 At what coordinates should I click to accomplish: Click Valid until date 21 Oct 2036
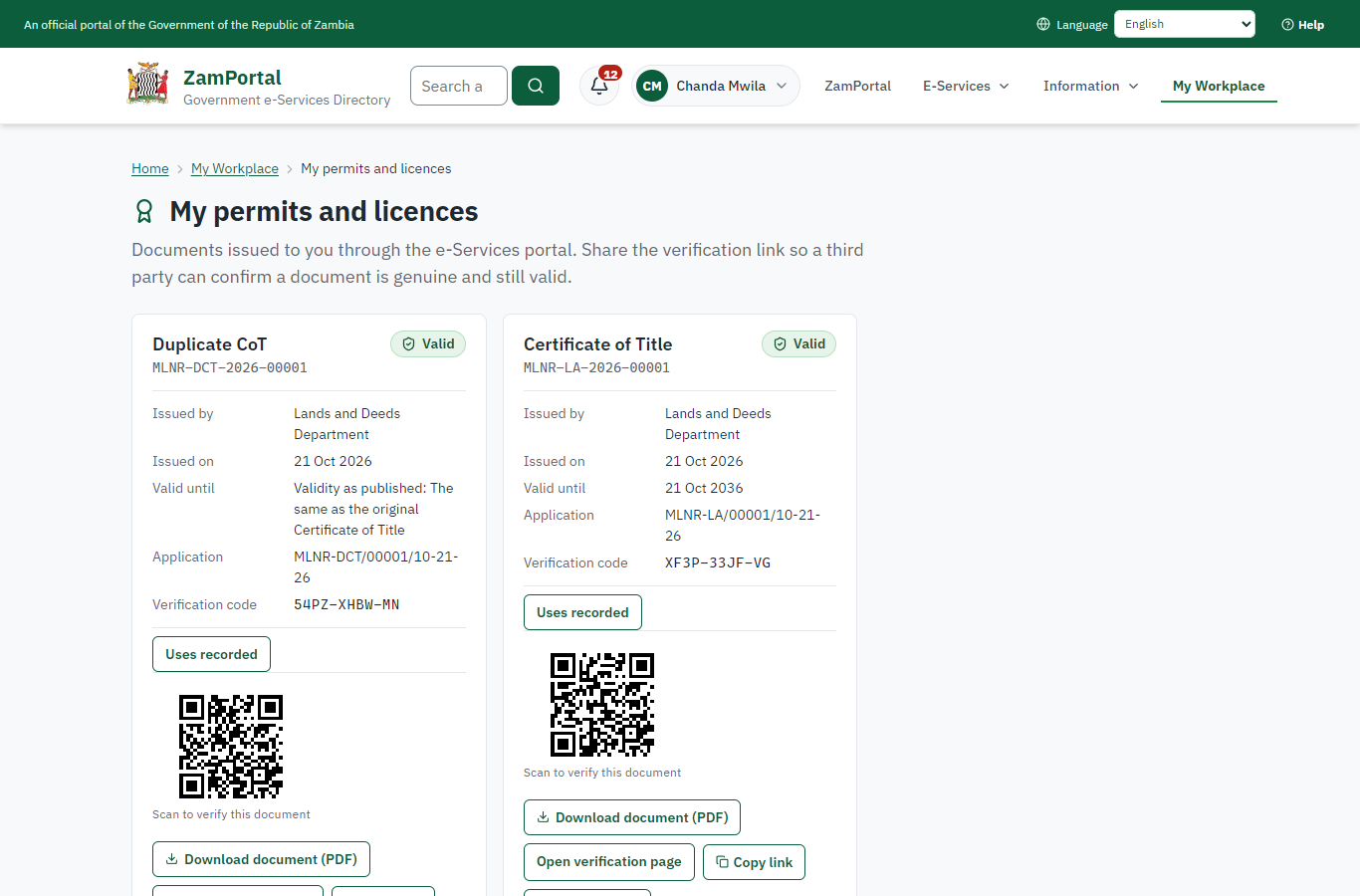coord(704,488)
